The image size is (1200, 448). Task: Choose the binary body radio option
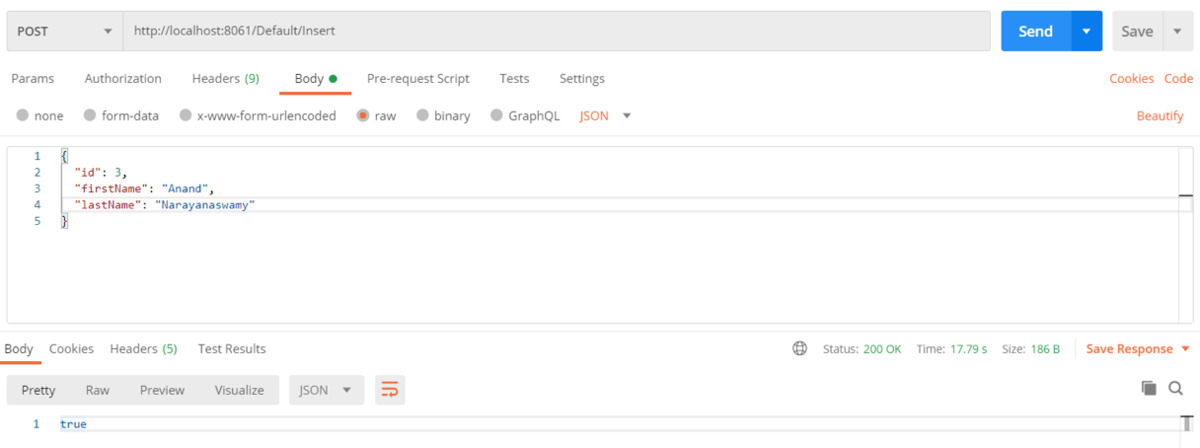422,116
